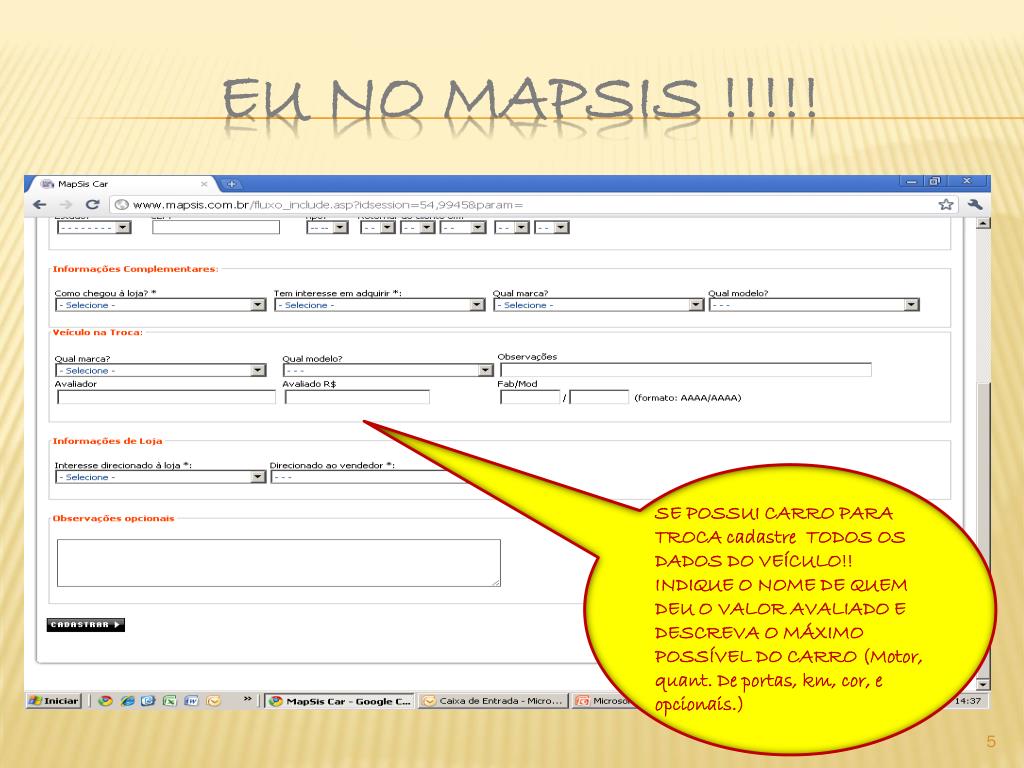Viewport: 1024px width, 768px height.
Task: Launch Internet Explorer from quick launch
Action: point(127,701)
